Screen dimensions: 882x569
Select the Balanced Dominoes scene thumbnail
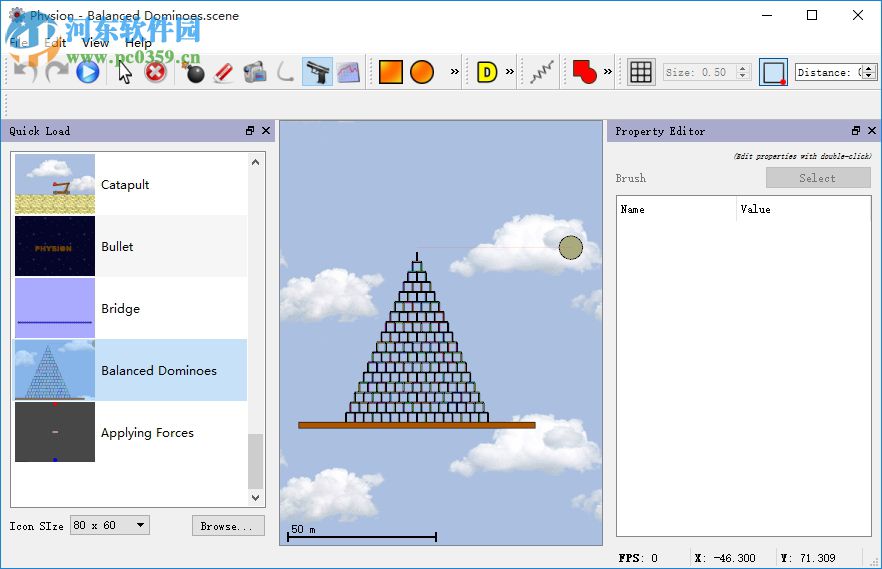(55, 370)
